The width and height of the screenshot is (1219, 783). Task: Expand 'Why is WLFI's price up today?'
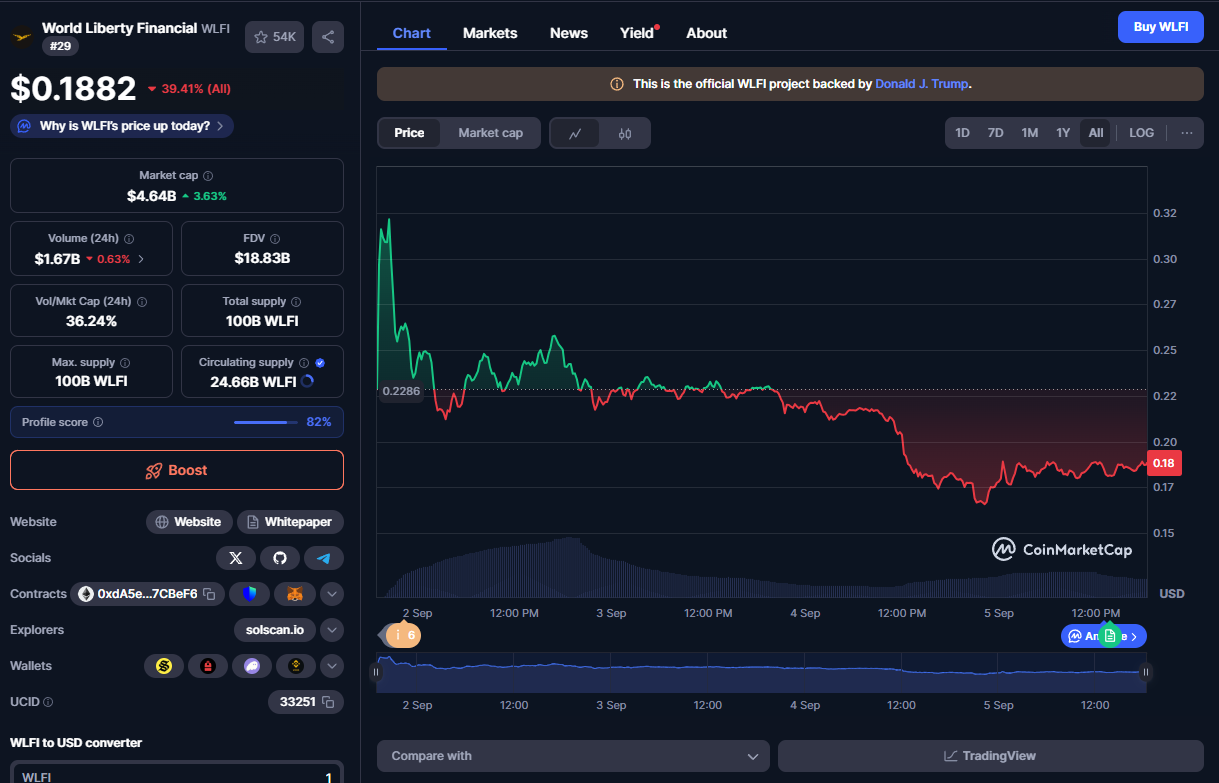[123, 126]
